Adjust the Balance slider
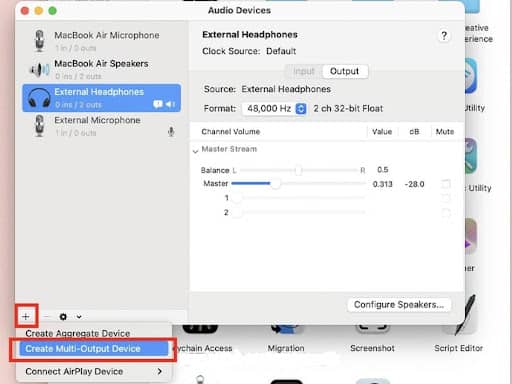This screenshot has height=384, width=512. click(x=299, y=170)
